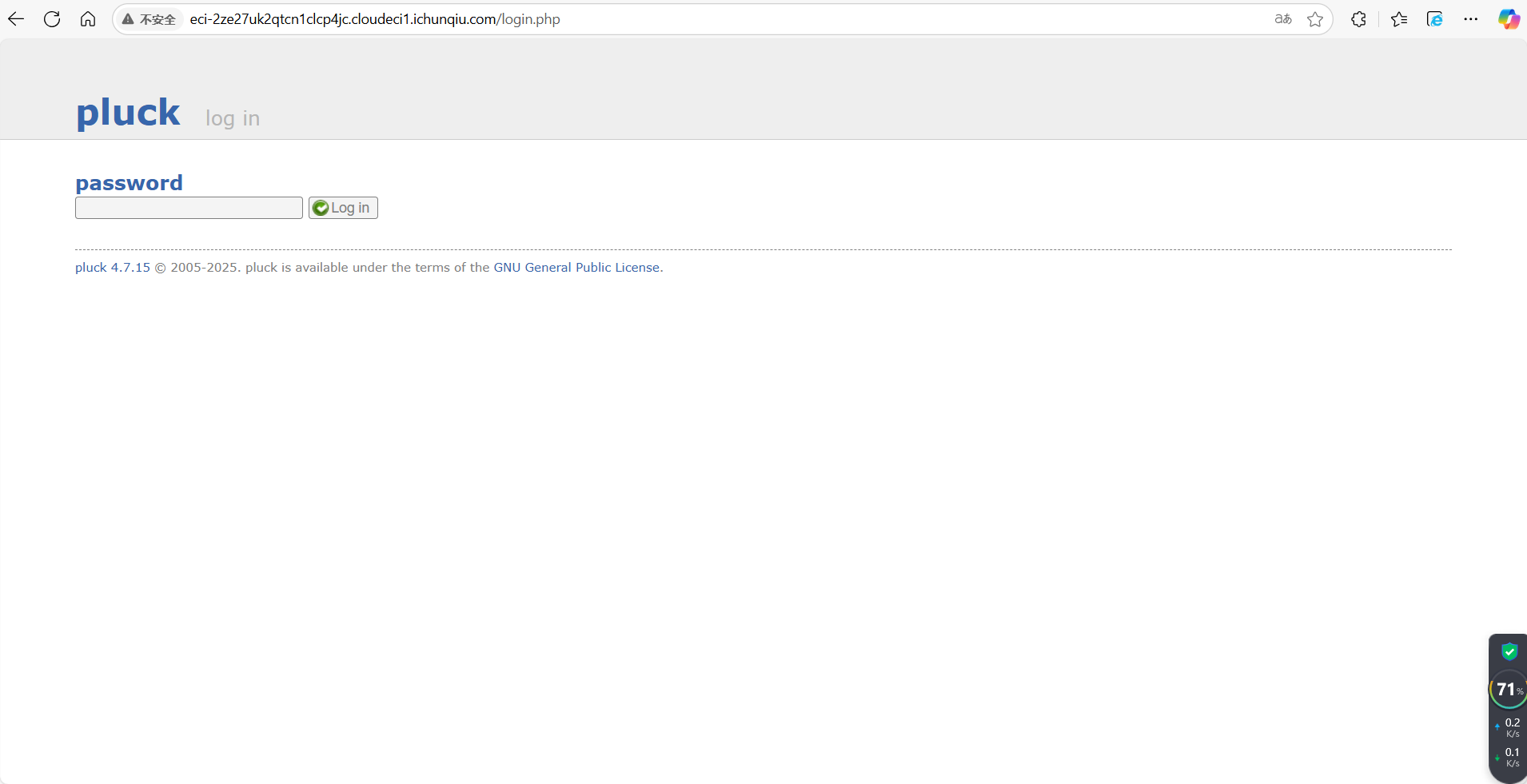Viewport: 1527px width, 784px height.
Task: Click the pluck site title
Action: pyautogui.click(x=128, y=112)
